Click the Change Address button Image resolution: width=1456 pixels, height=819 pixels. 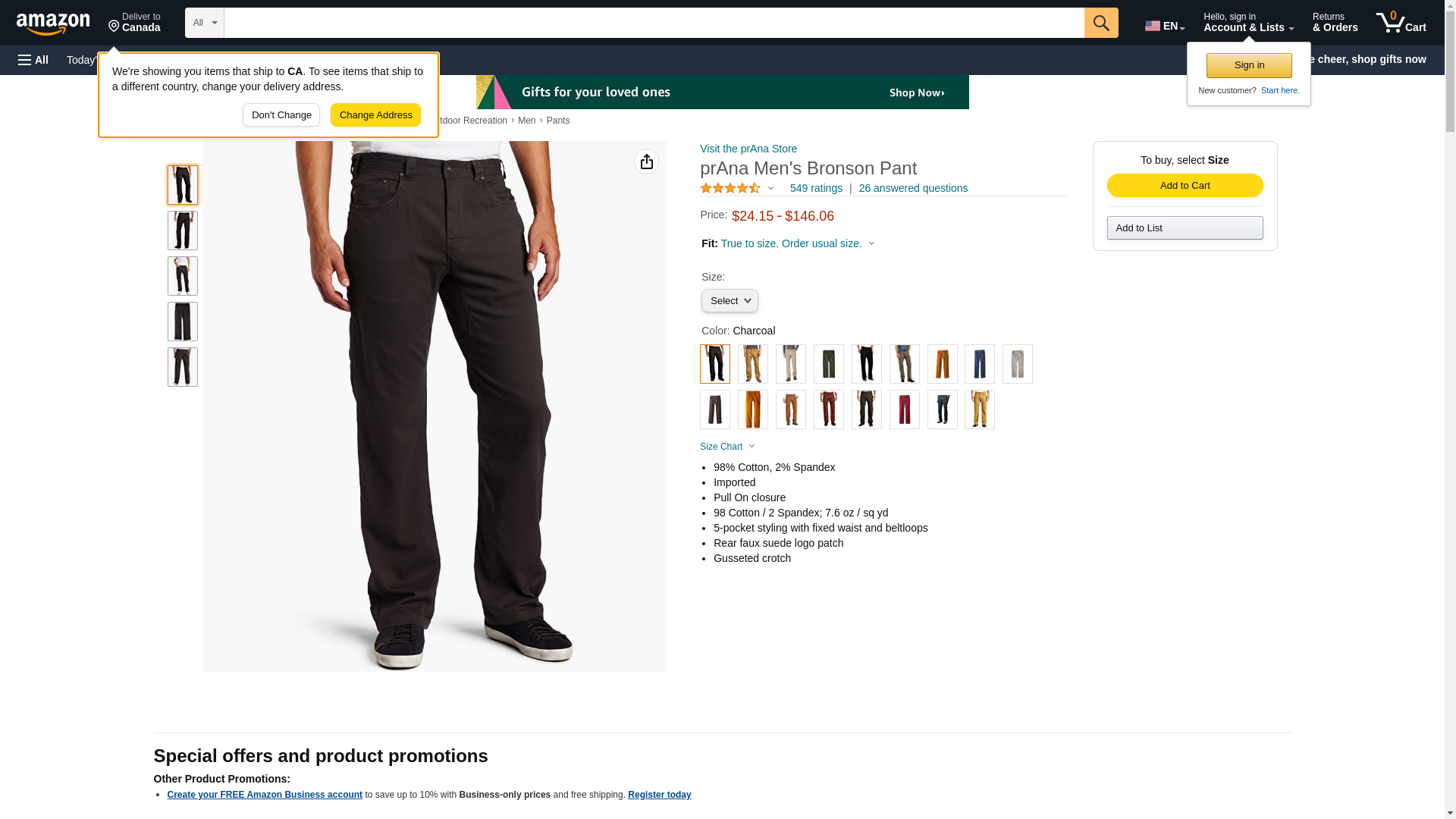[375, 115]
